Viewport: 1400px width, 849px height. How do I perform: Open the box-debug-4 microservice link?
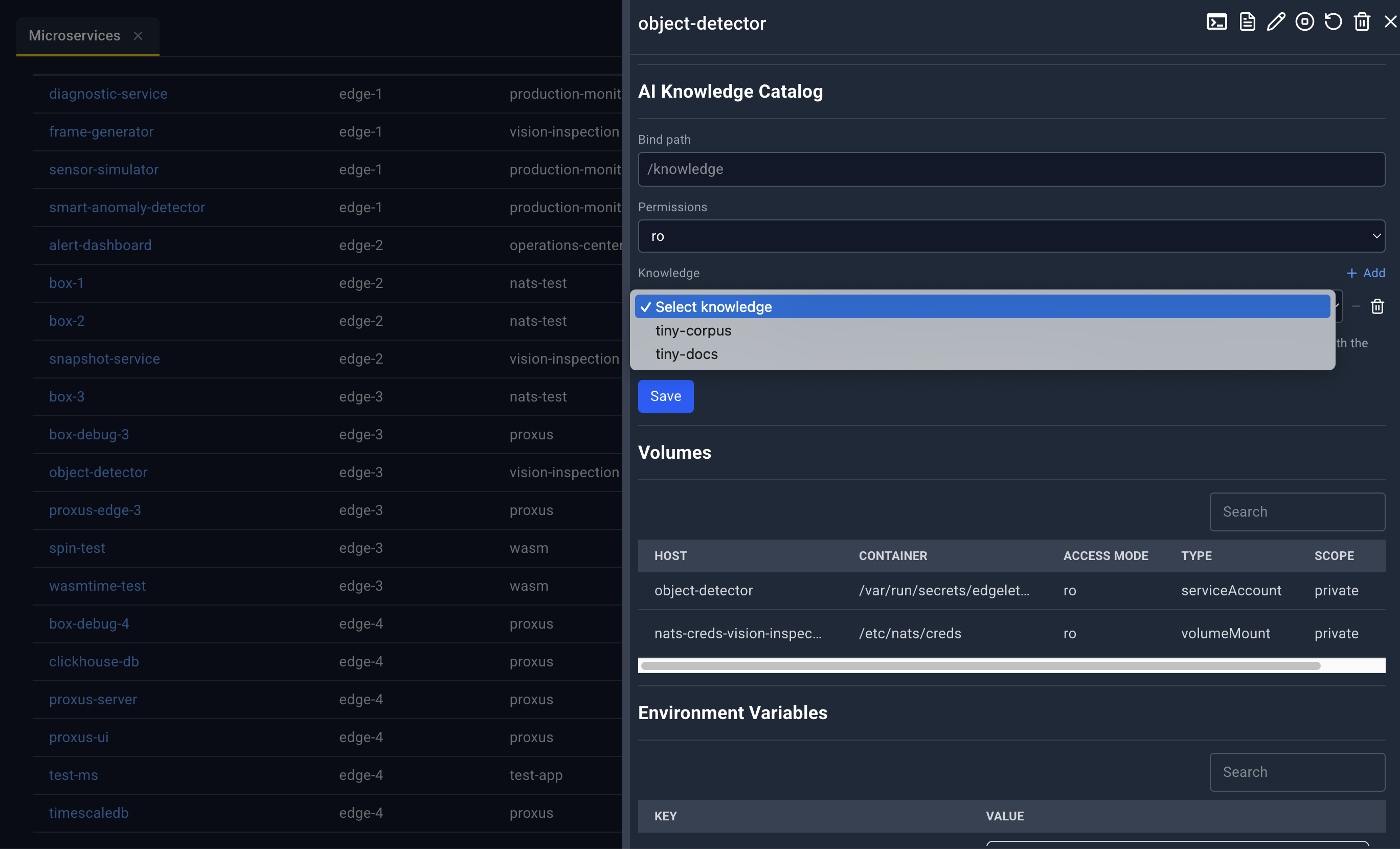(88, 623)
